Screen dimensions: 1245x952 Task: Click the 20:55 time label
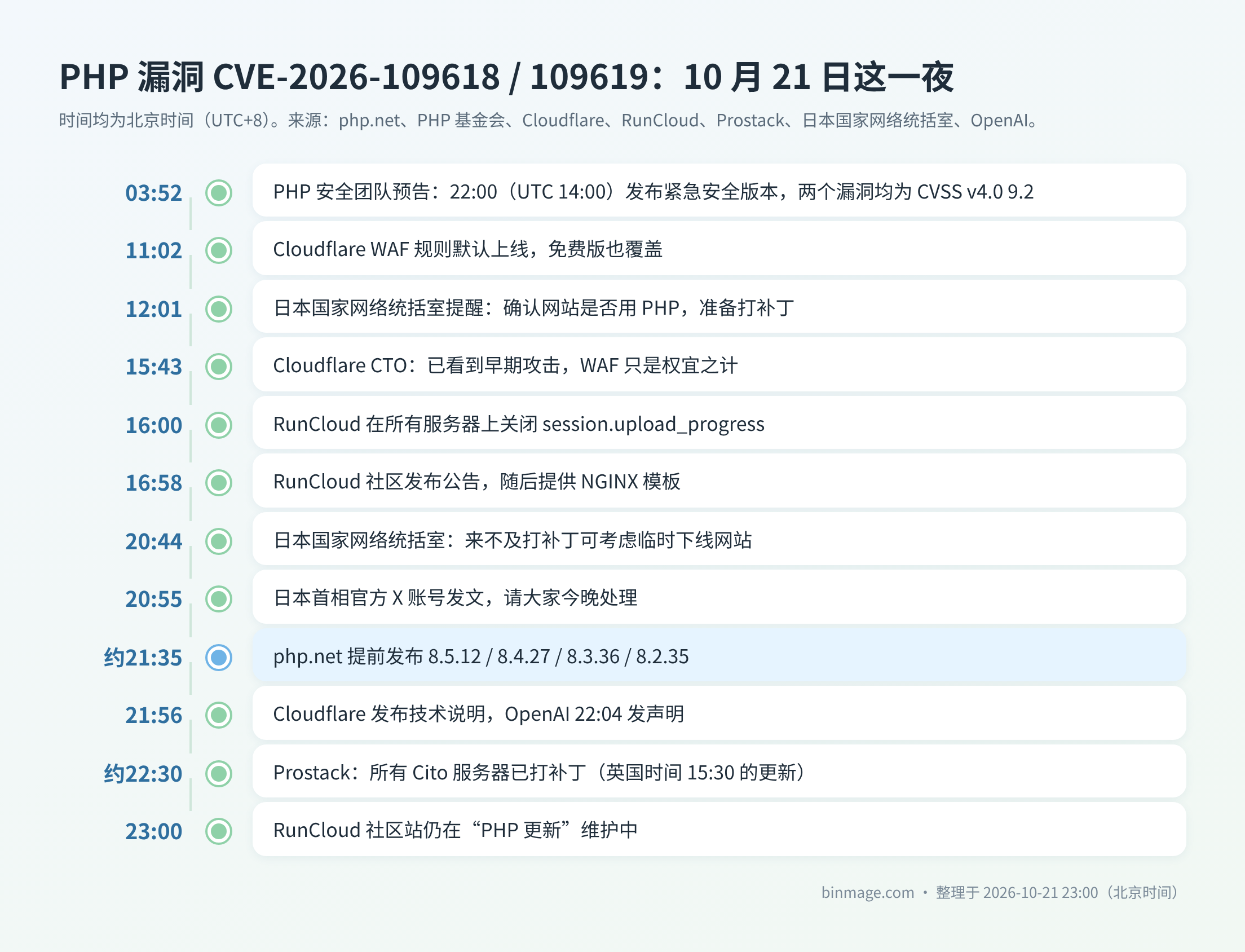[153, 600]
